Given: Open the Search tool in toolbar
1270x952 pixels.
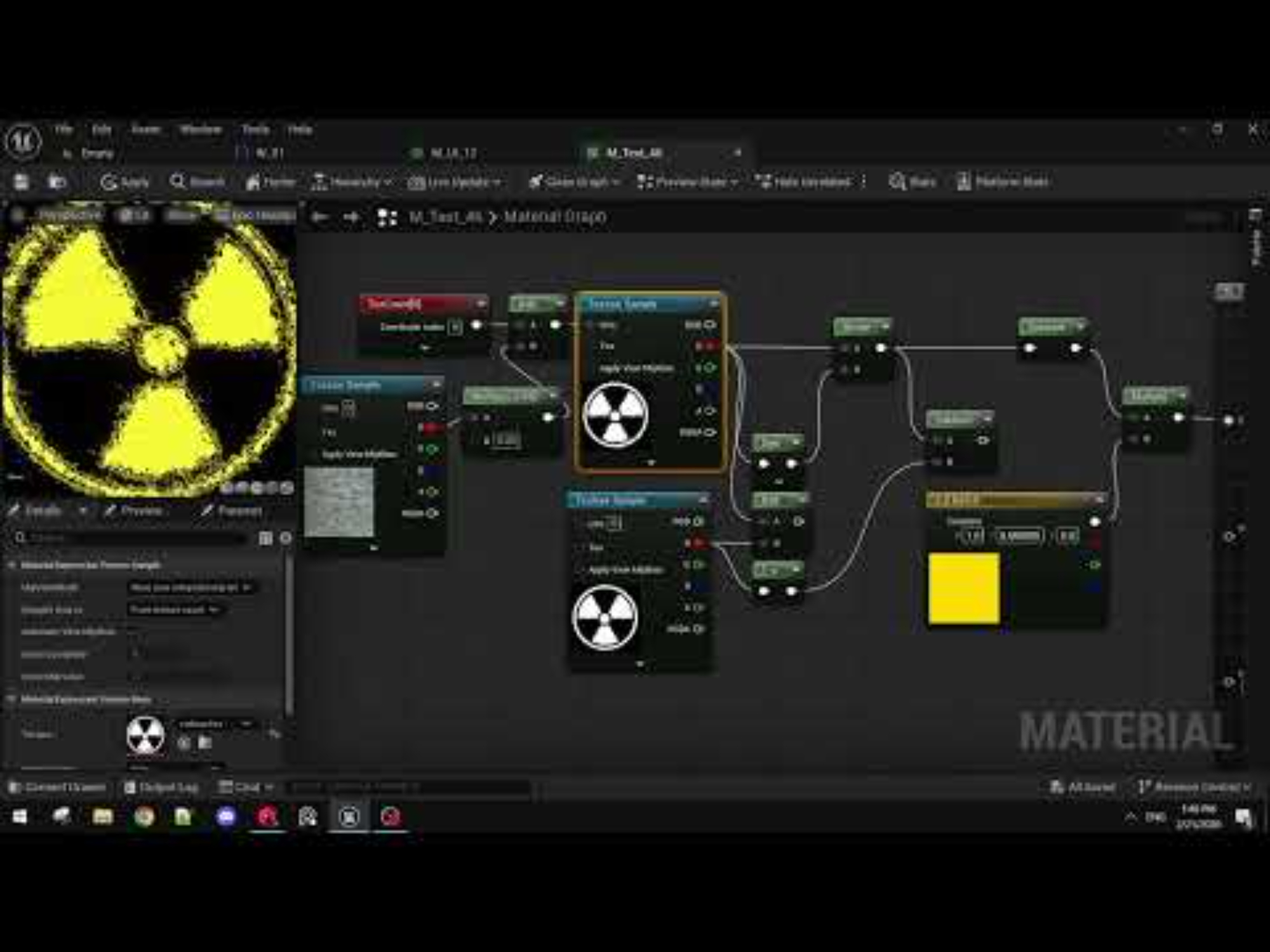Looking at the screenshot, I should point(197,182).
